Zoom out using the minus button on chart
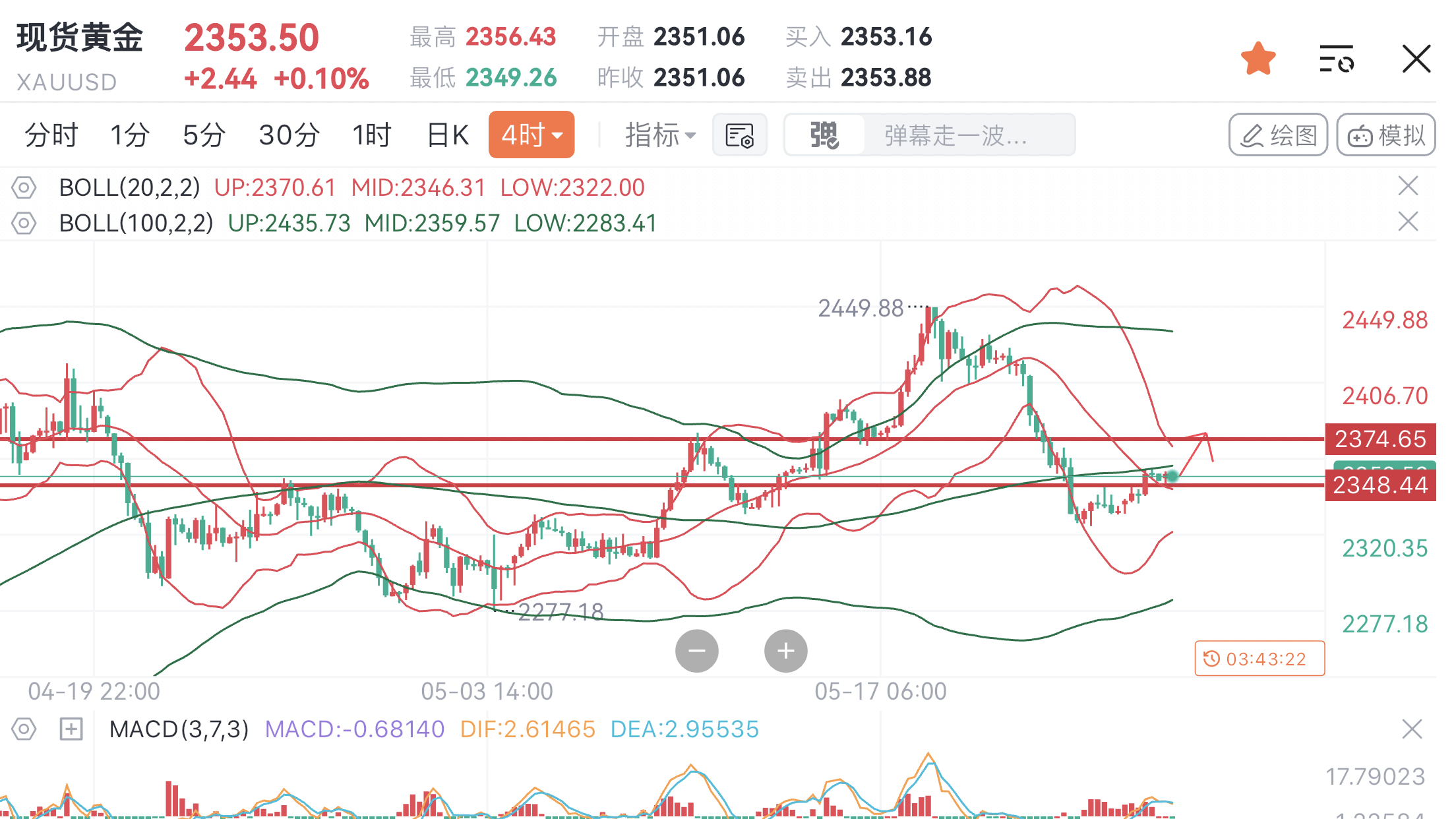Image resolution: width=1456 pixels, height=819 pixels. coord(697,651)
